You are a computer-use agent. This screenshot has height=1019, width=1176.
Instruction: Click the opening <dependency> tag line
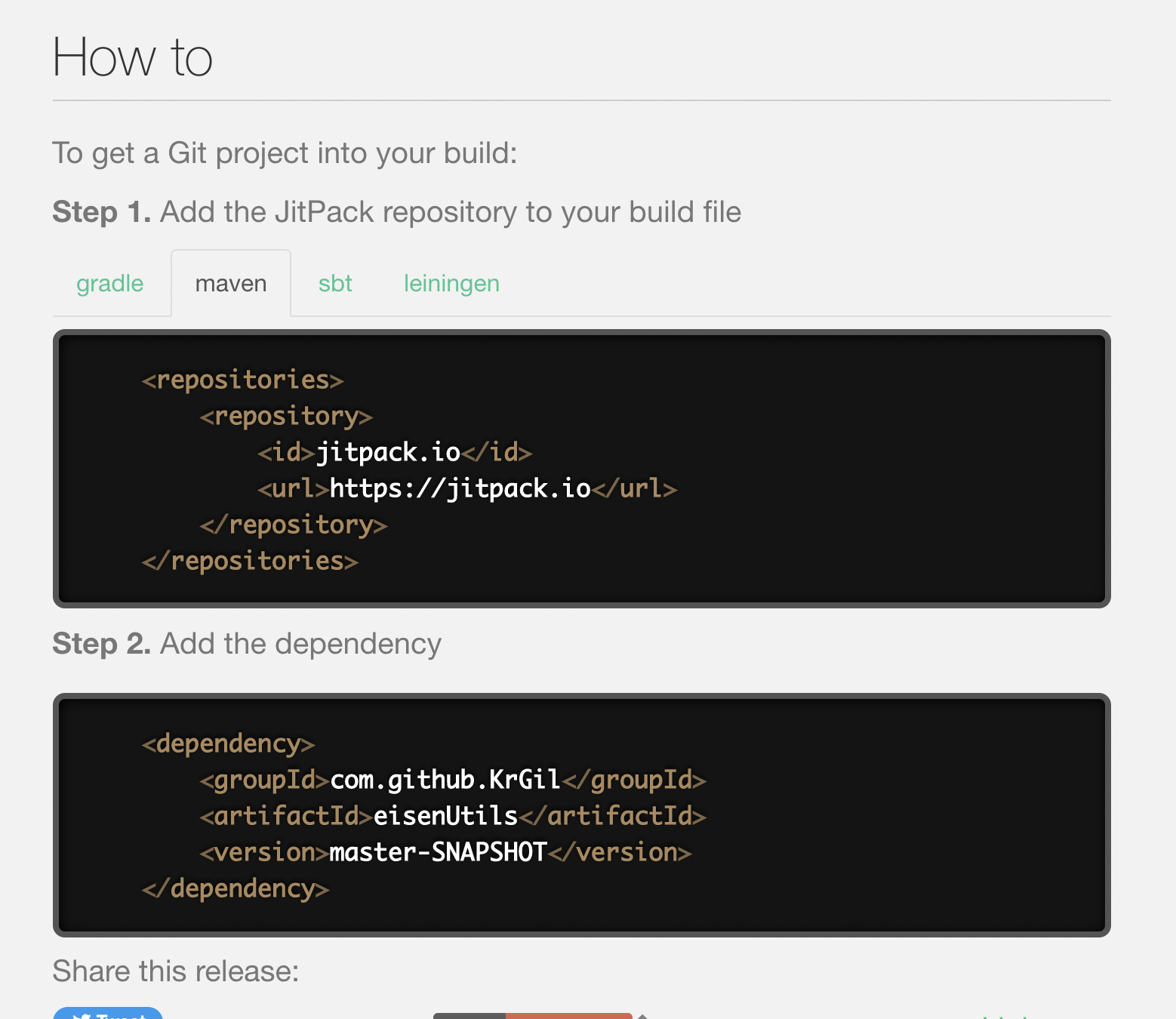pos(228,743)
